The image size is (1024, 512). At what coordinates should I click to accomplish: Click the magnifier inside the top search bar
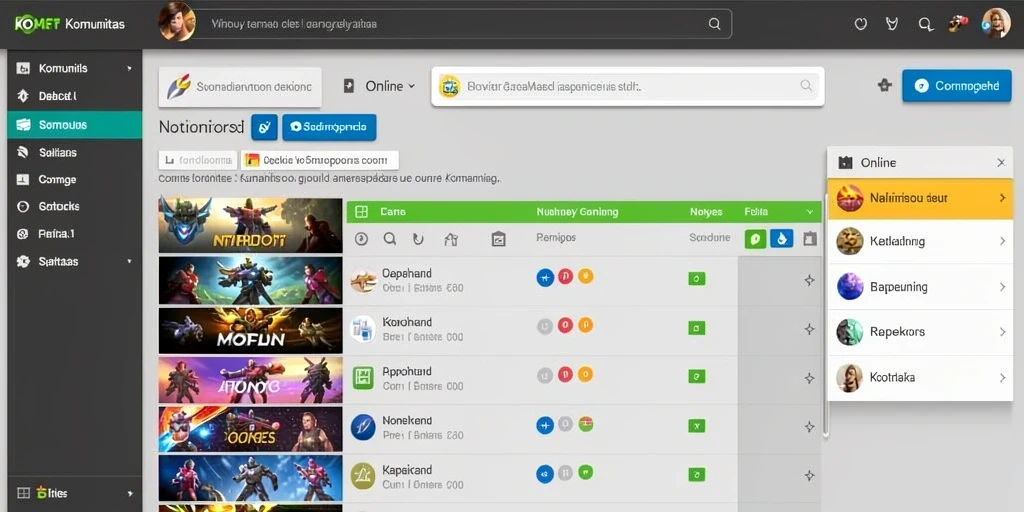point(714,24)
